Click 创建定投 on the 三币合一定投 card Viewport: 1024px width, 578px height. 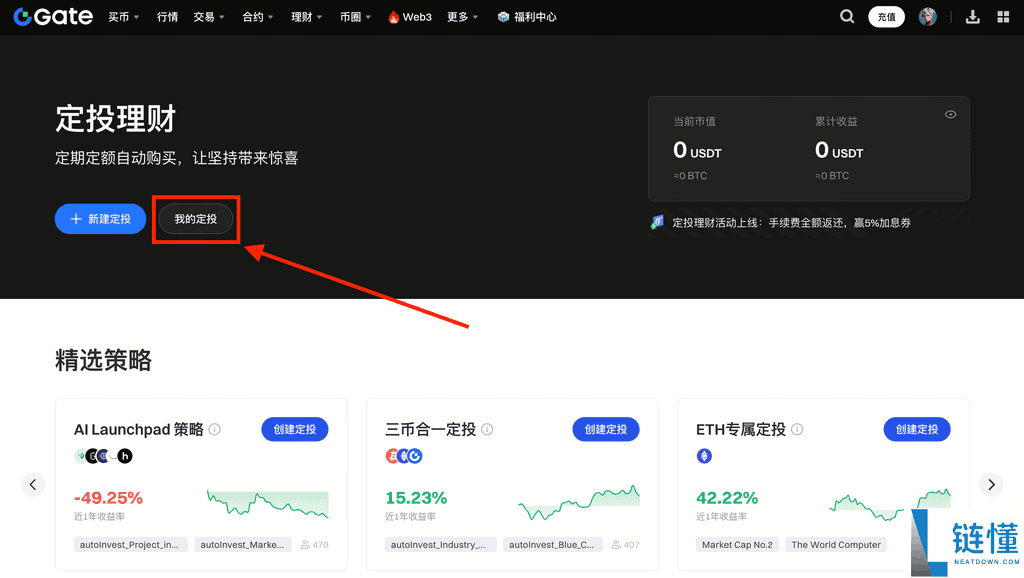(x=605, y=429)
